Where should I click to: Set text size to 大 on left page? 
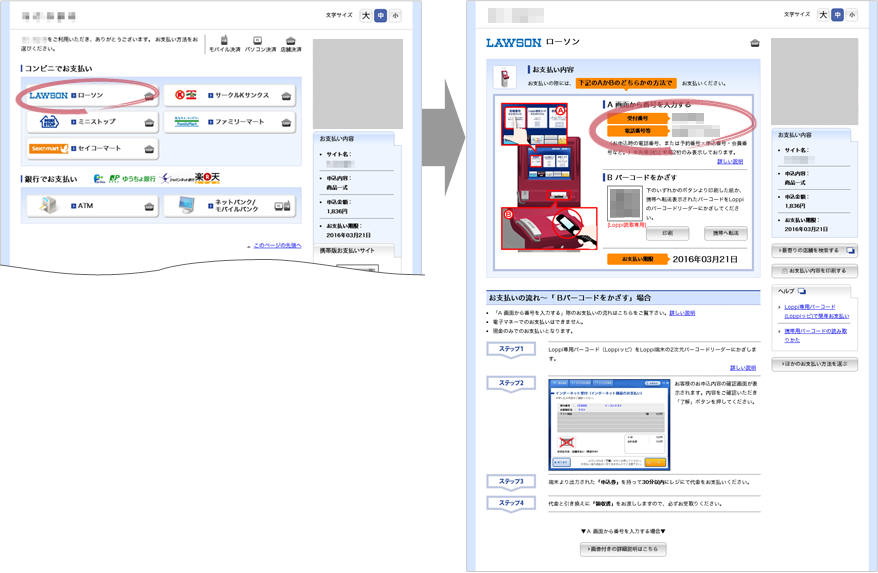coord(366,16)
